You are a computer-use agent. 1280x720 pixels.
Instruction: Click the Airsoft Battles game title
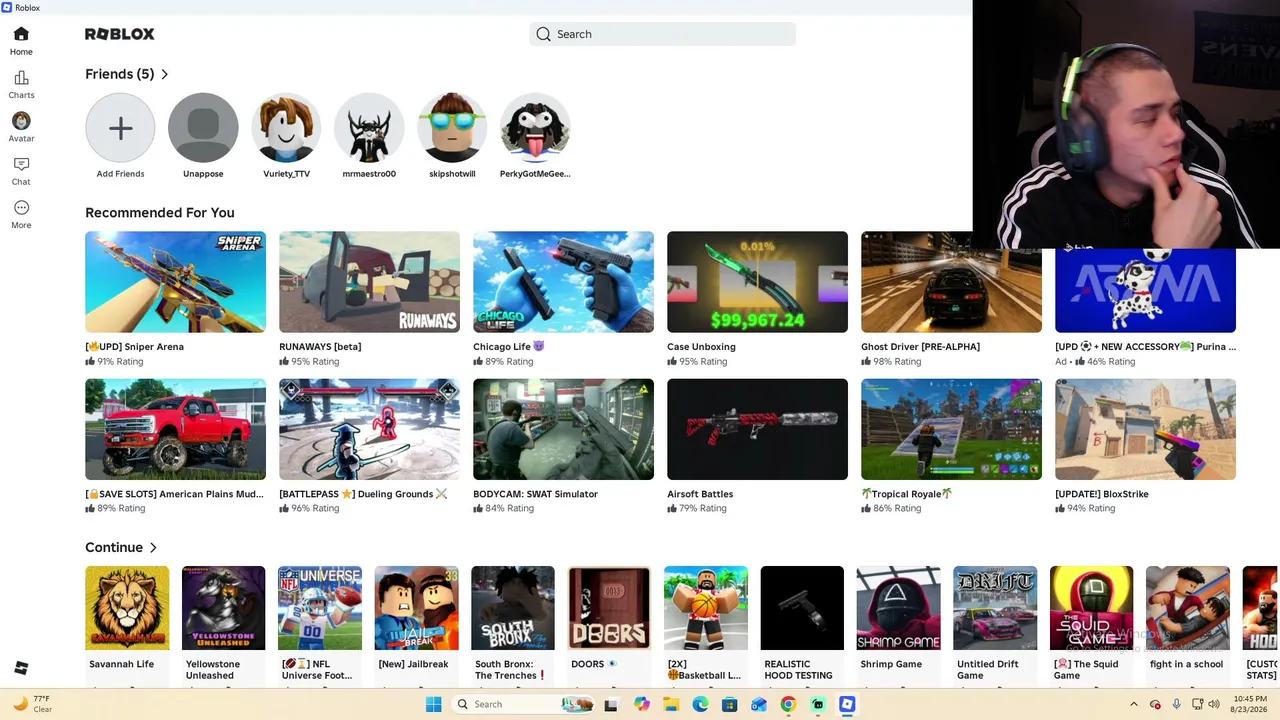pos(700,494)
